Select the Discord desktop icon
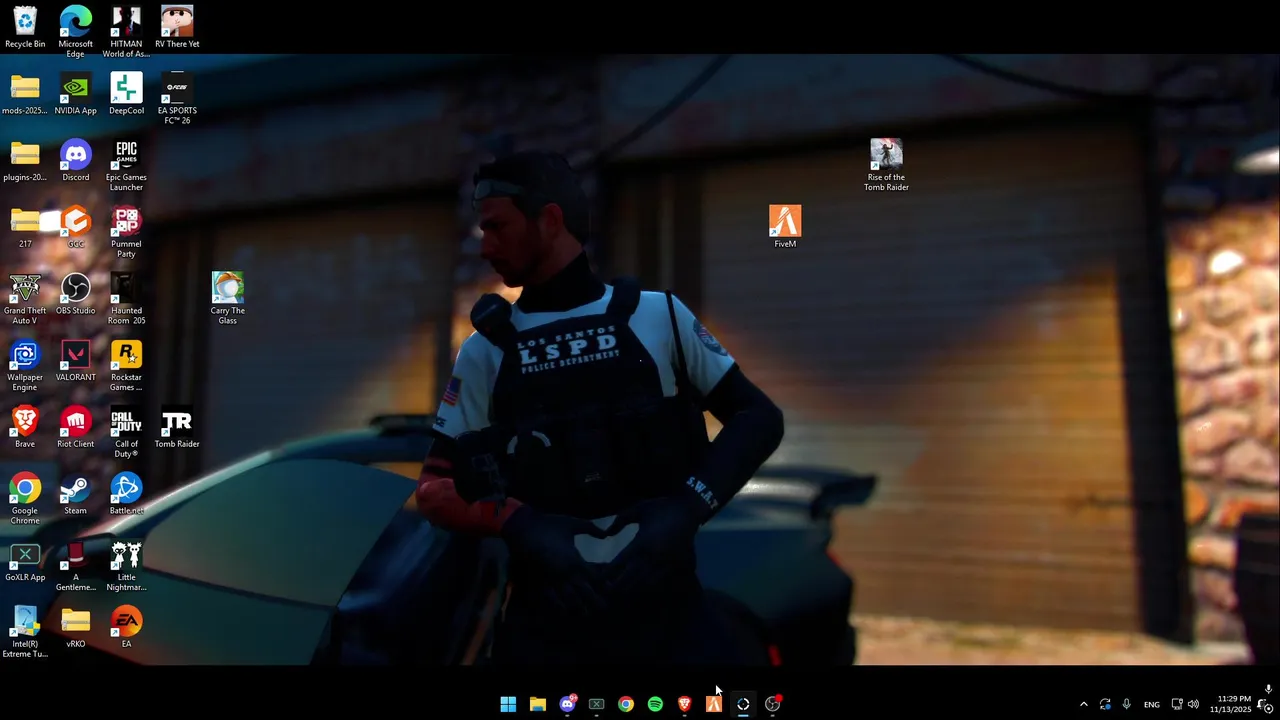The height and width of the screenshot is (720, 1280). tap(76, 161)
